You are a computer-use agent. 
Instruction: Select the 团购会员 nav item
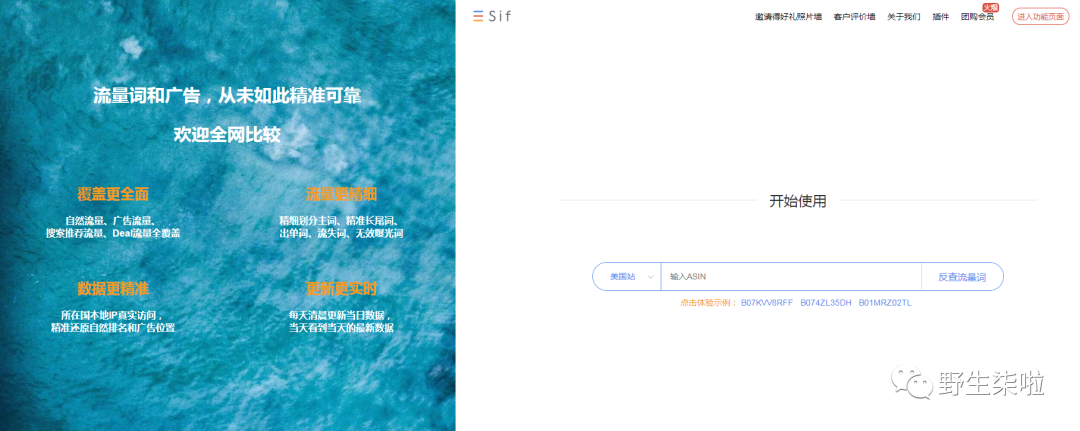click(x=977, y=17)
